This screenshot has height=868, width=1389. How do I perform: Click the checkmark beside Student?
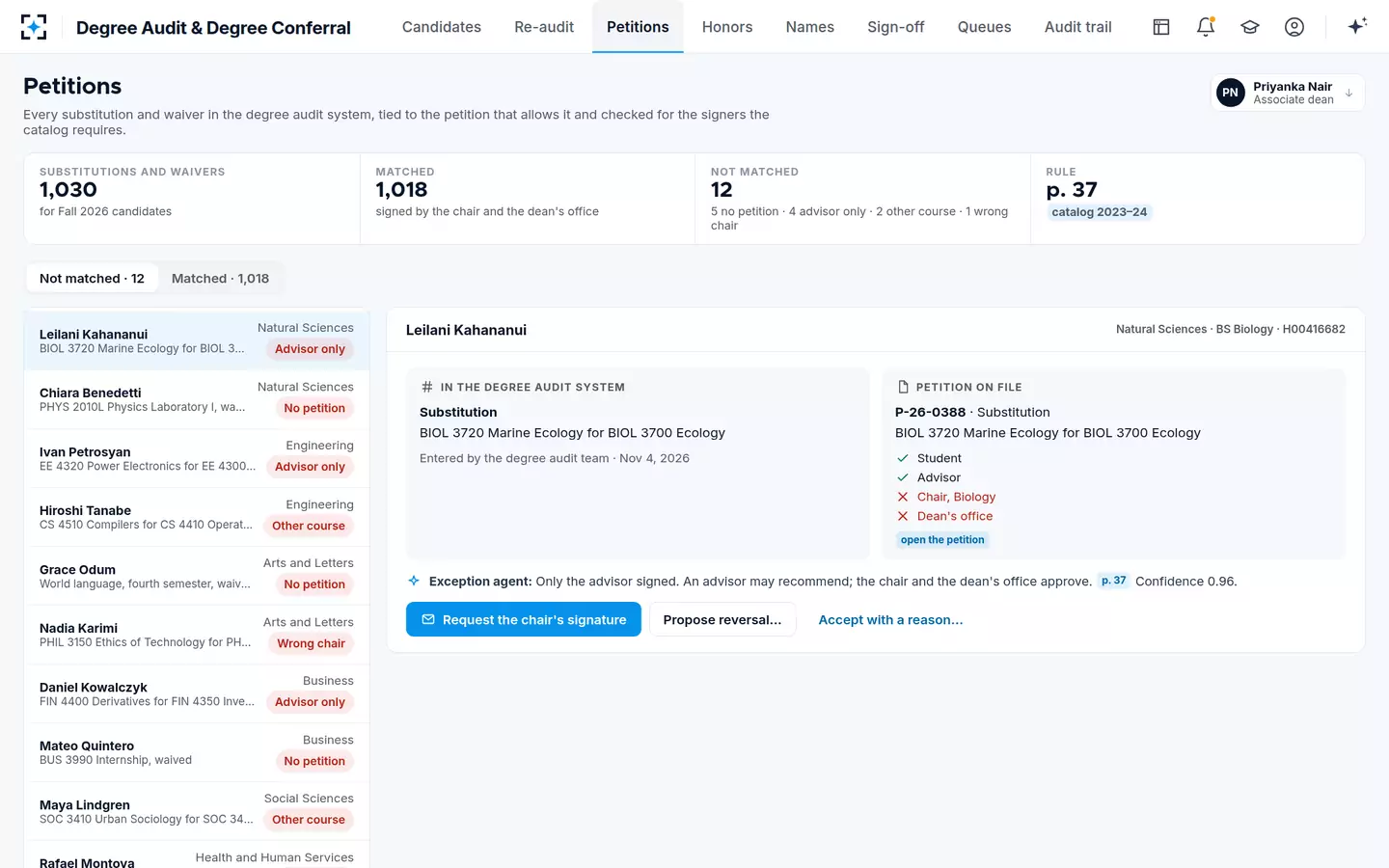tap(903, 458)
